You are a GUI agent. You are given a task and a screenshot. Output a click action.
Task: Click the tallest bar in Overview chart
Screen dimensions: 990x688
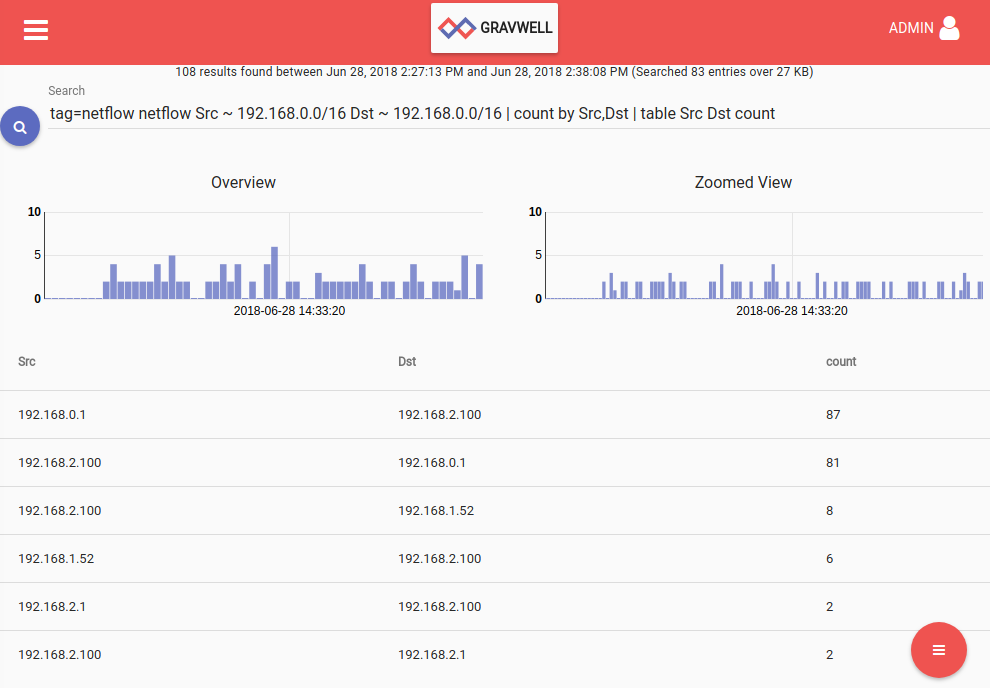click(x=275, y=273)
